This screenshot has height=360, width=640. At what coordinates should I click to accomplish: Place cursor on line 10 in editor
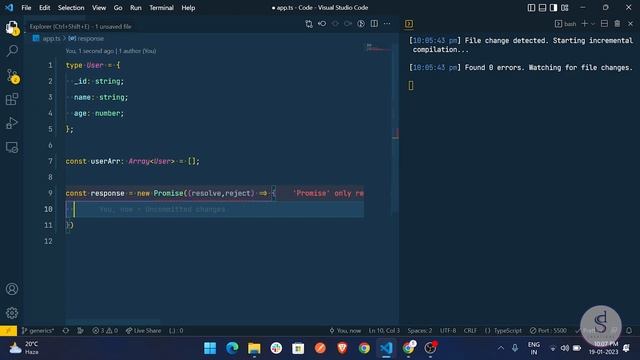point(214,209)
